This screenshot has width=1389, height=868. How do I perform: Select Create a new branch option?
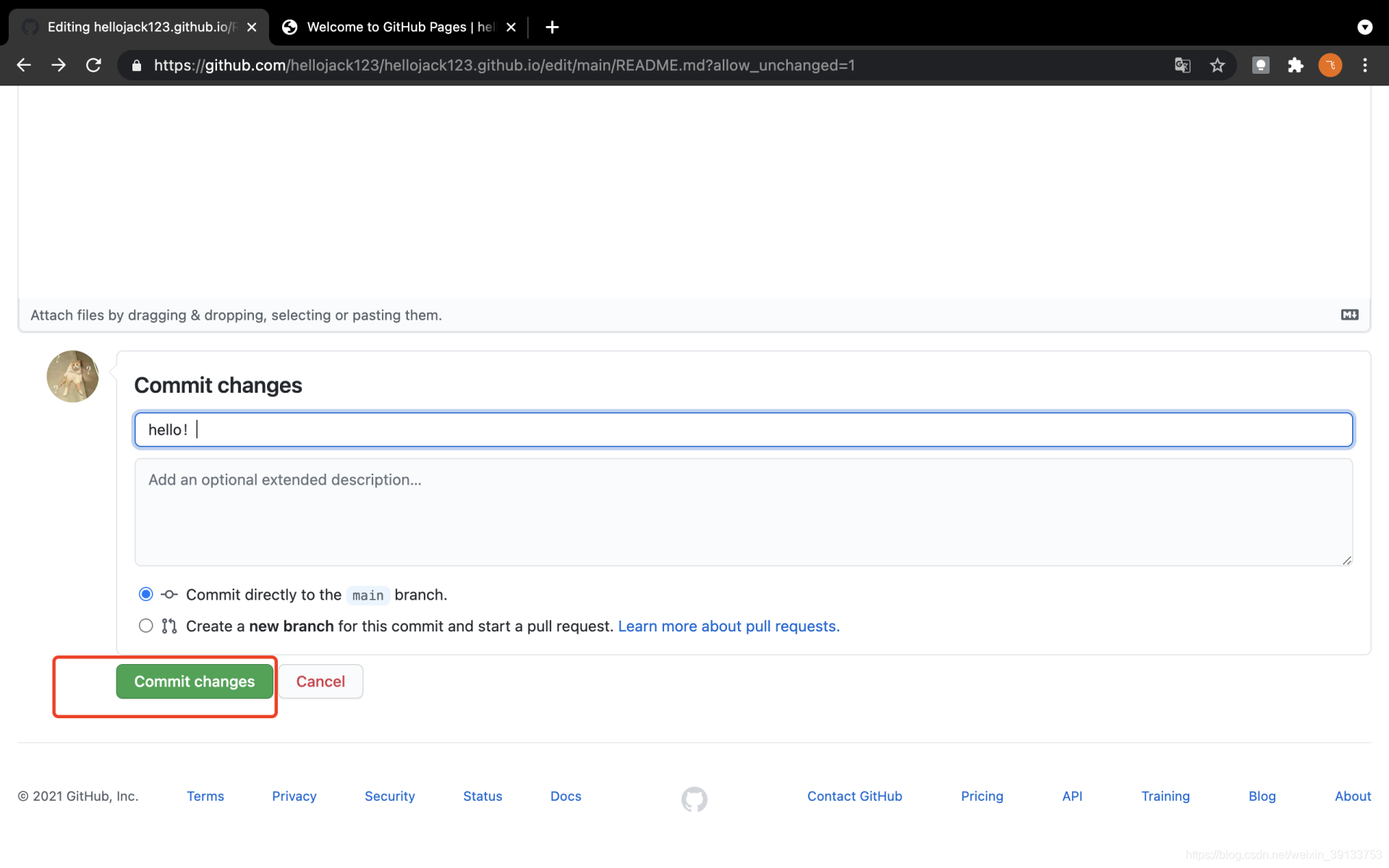[x=146, y=626]
